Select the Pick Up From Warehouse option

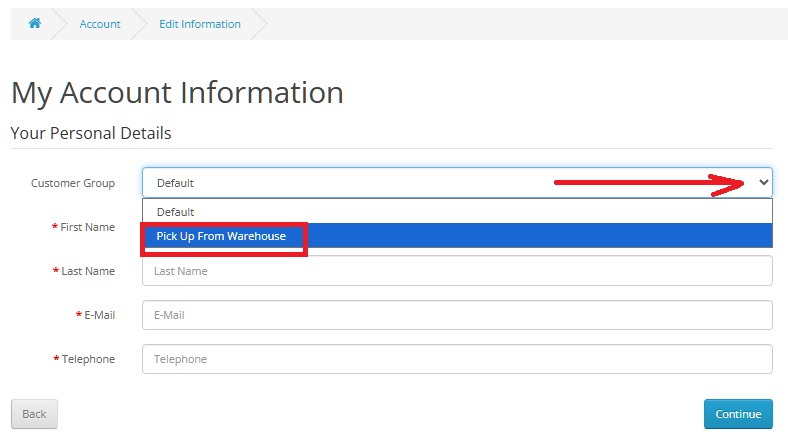pyautogui.click(x=221, y=236)
